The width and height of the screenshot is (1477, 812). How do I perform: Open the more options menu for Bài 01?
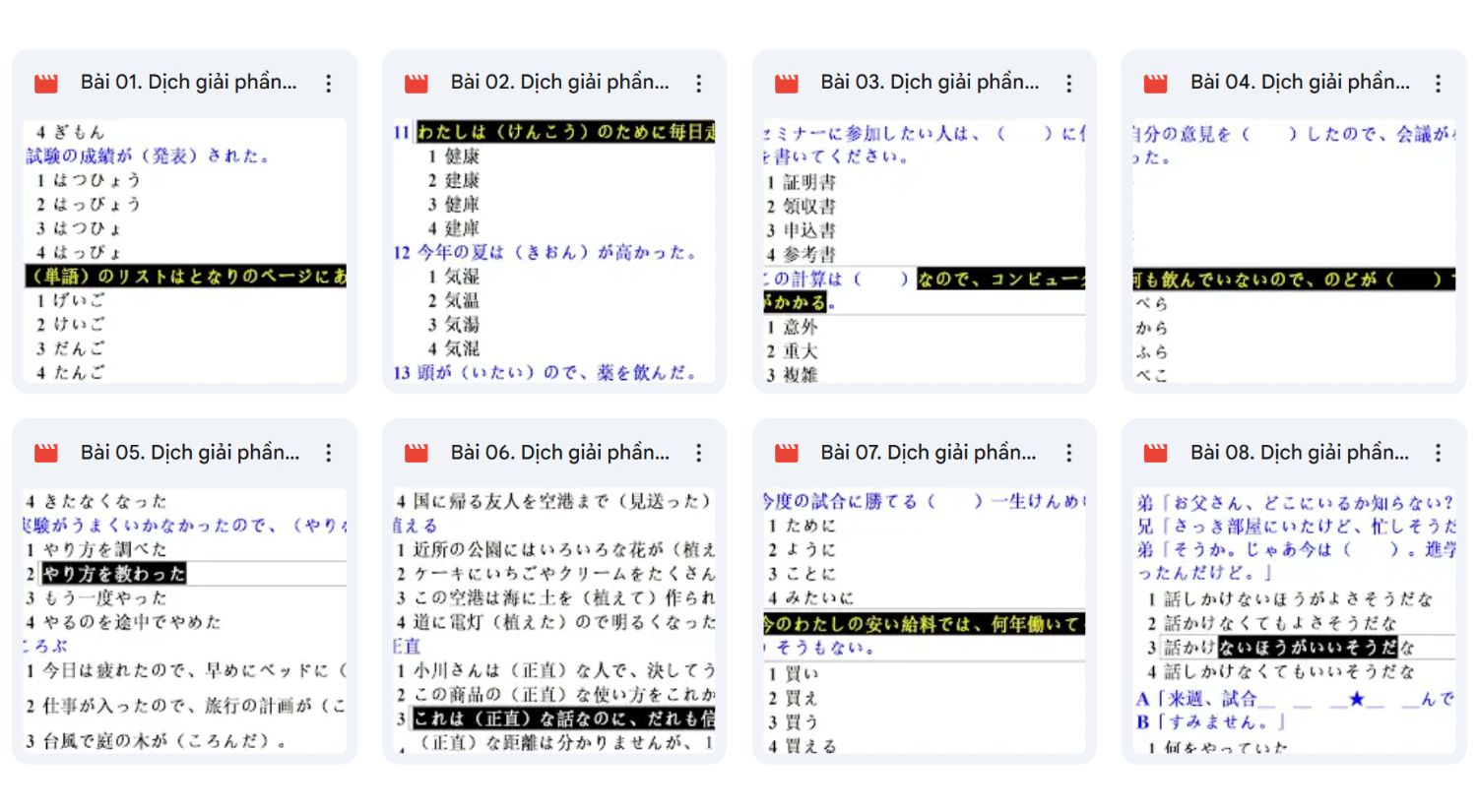point(328,83)
